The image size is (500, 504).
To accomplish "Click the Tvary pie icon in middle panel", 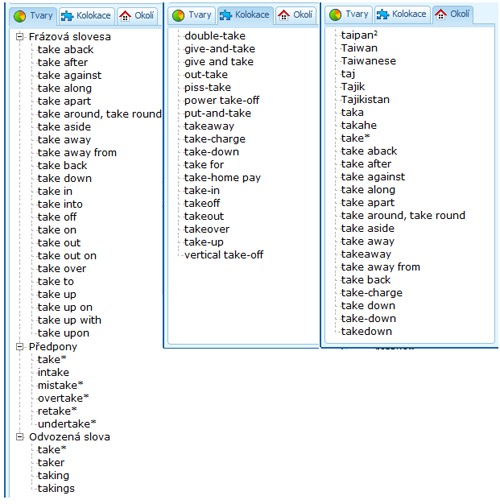I will (x=178, y=15).
